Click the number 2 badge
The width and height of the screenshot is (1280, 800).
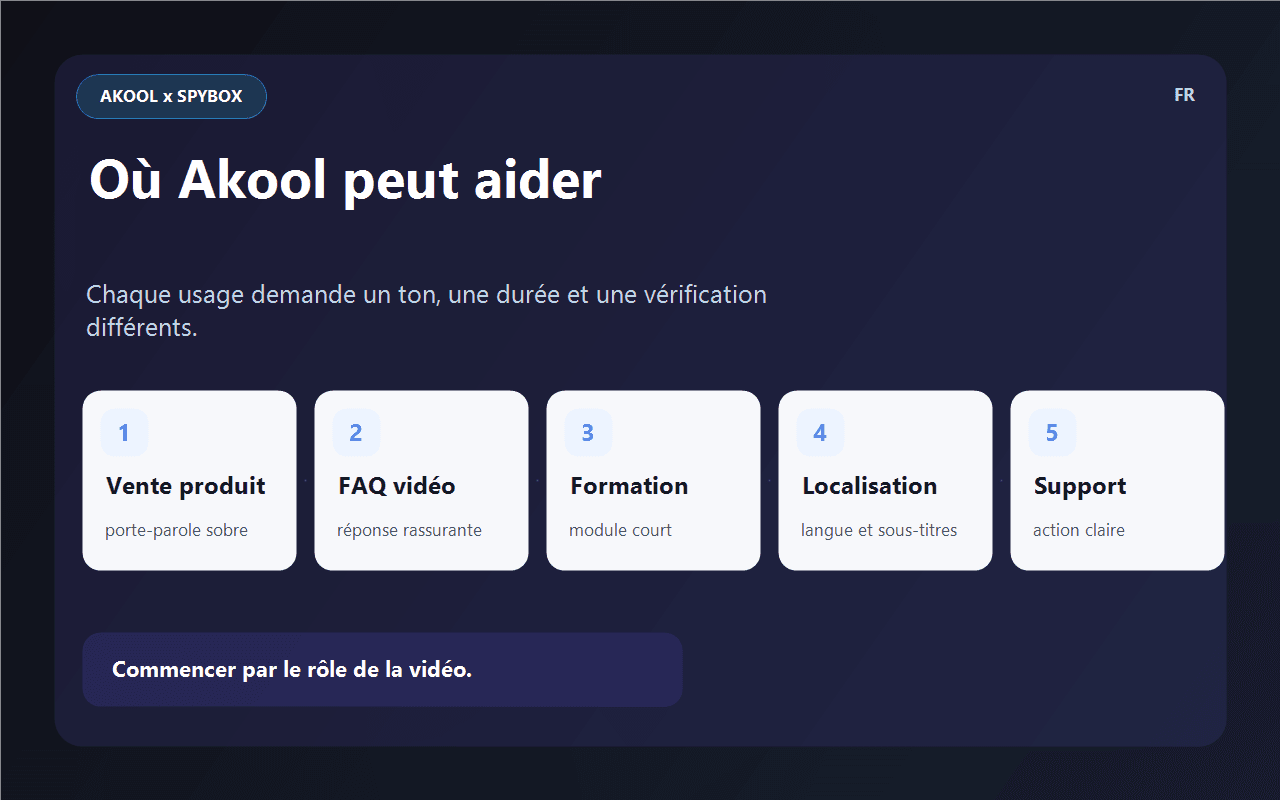(x=356, y=433)
